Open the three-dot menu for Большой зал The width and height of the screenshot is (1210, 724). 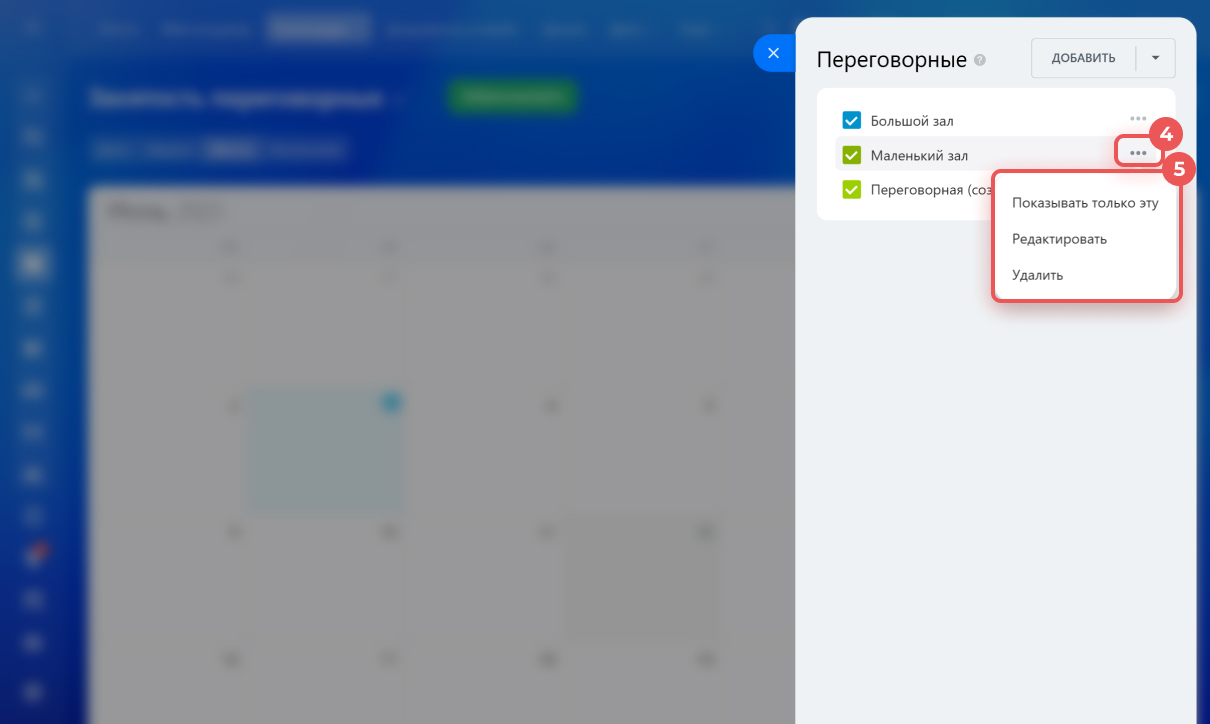tap(1138, 118)
